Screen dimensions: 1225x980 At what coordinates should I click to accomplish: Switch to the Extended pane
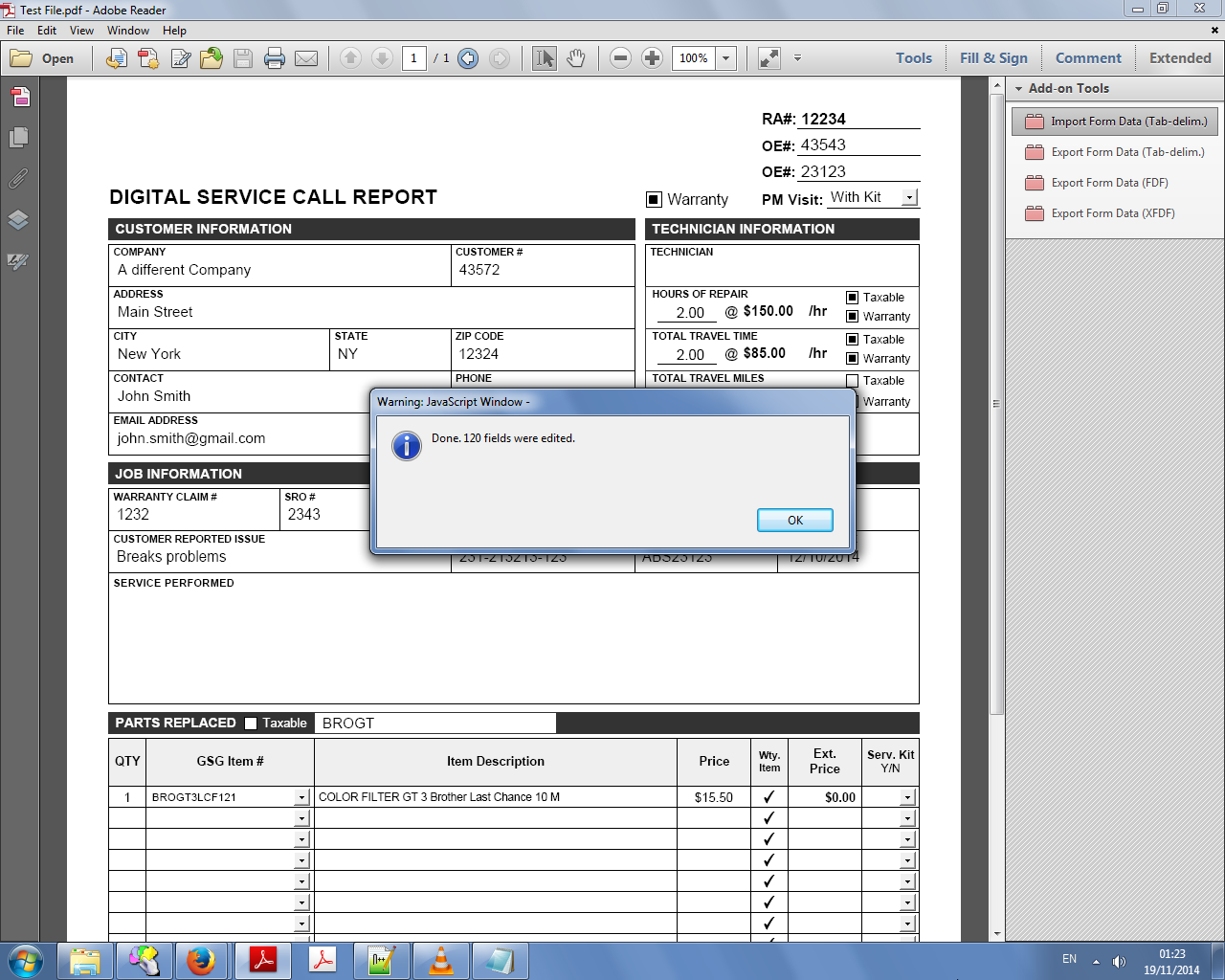[1180, 58]
